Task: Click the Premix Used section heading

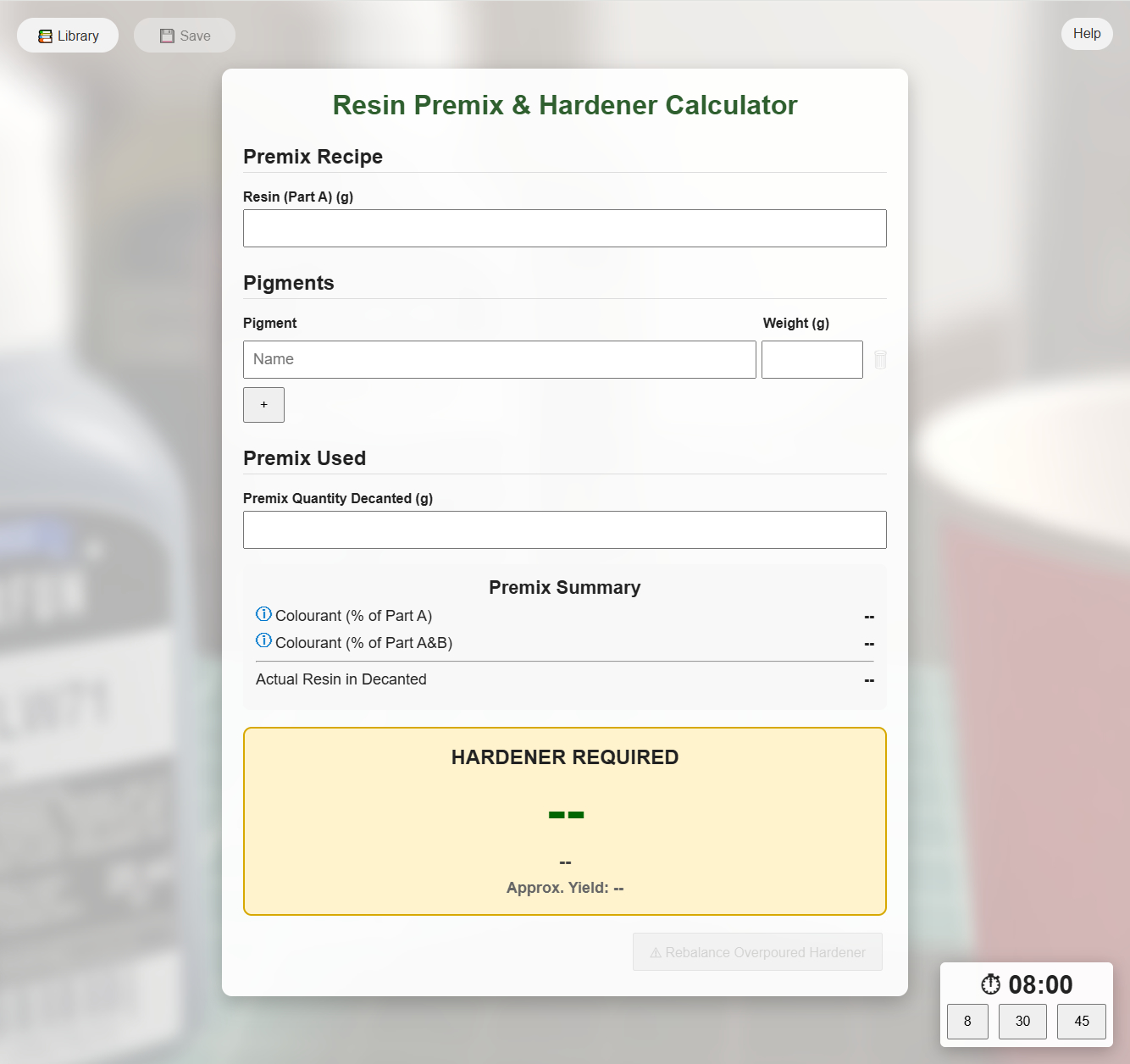Action: (x=304, y=458)
